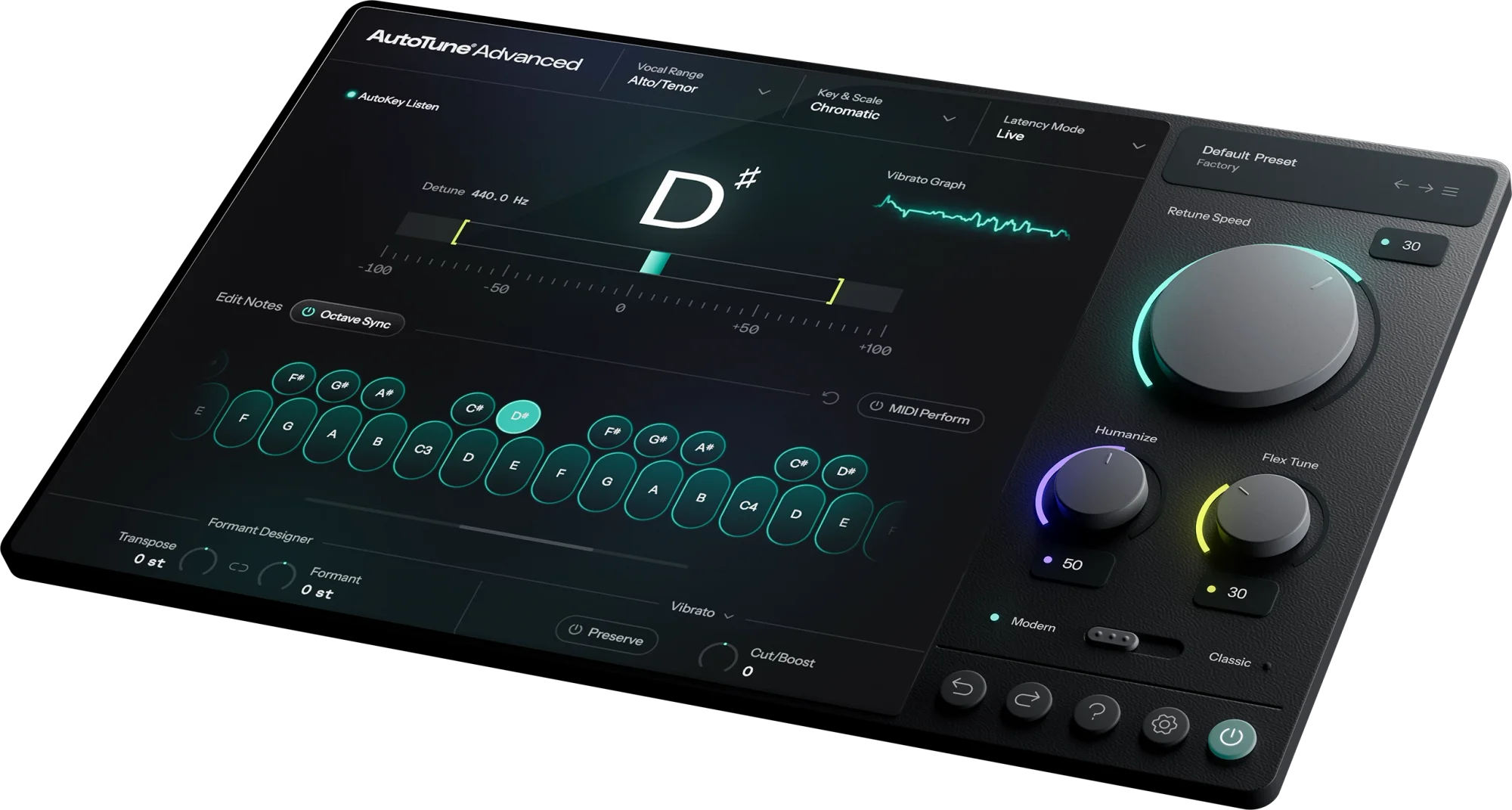Screen dimensions: 1512x810
Task: Go to next preset with right arrow
Action: tap(1425, 188)
